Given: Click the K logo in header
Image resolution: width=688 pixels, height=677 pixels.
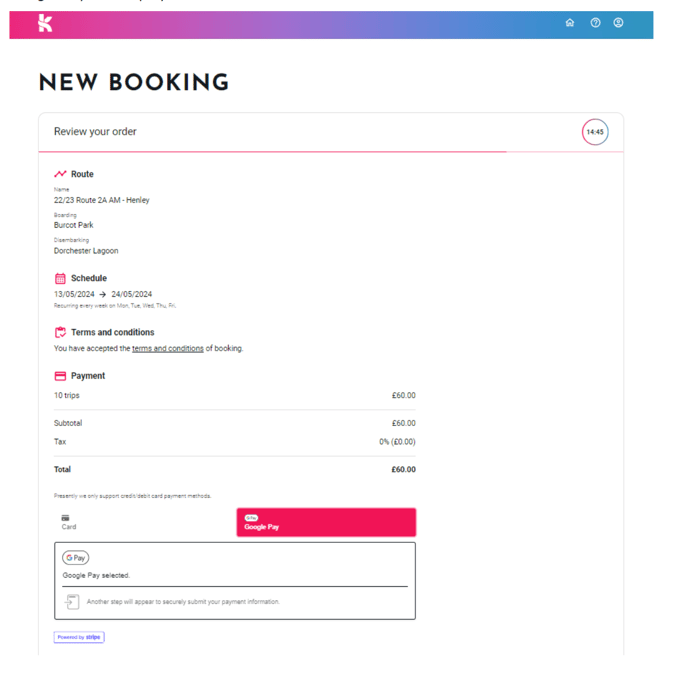Looking at the screenshot, I should click(45, 23).
